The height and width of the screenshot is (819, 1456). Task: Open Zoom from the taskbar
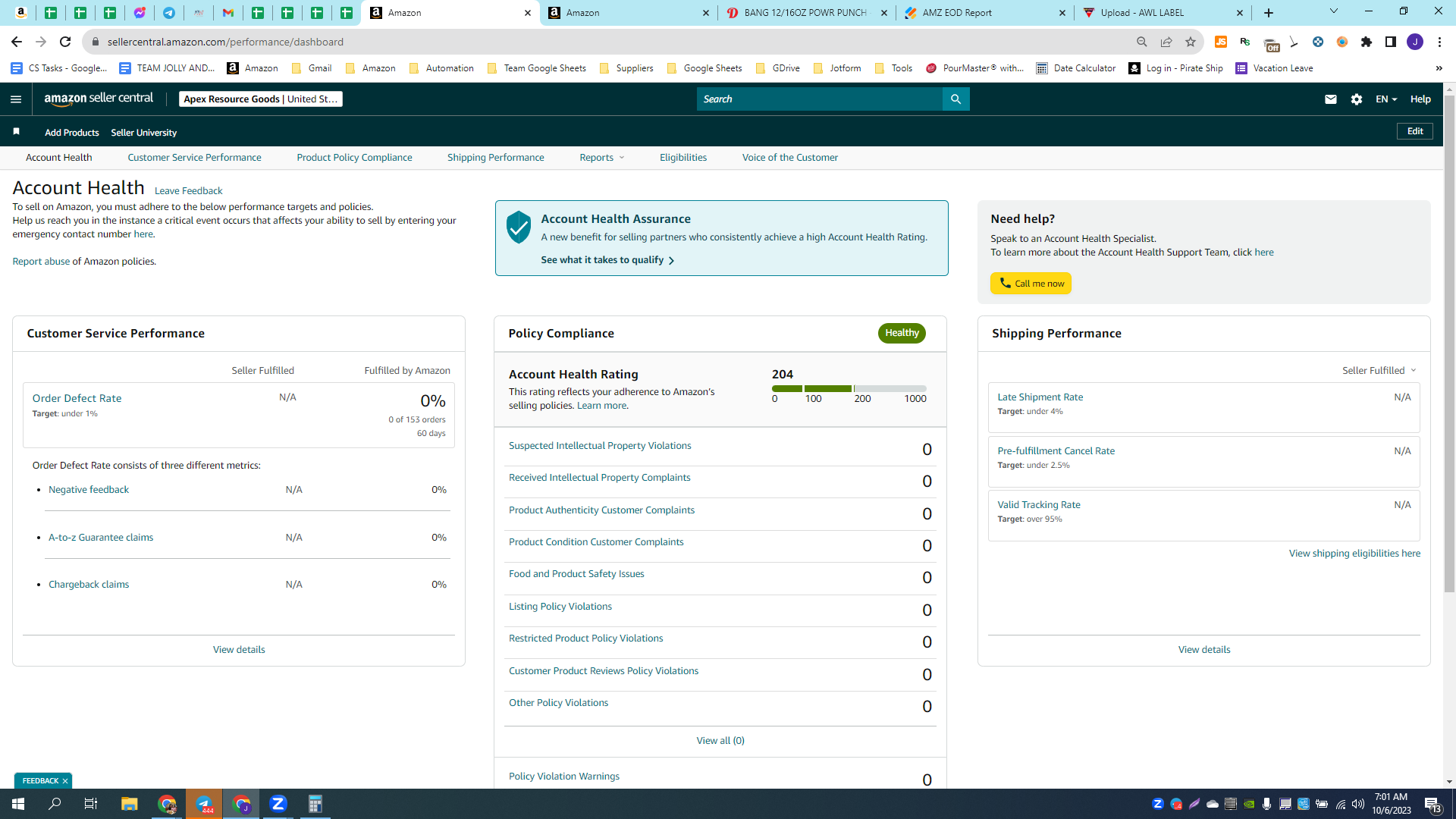click(x=278, y=804)
